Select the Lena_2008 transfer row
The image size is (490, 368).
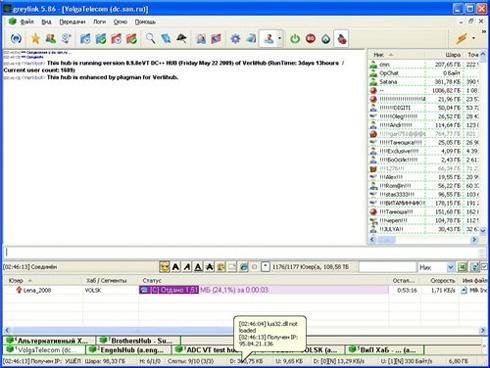point(245,290)
